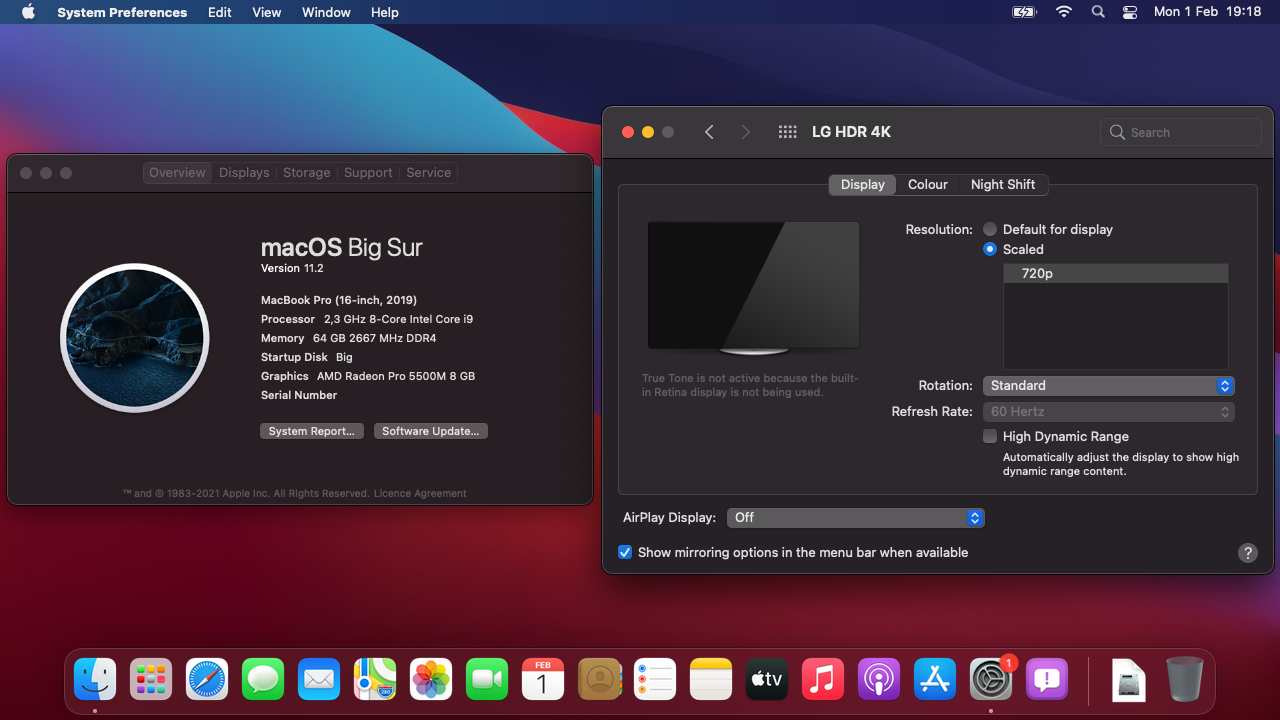Open the Rotation dropdown
1280x720 pixels.
(1108, 385)
